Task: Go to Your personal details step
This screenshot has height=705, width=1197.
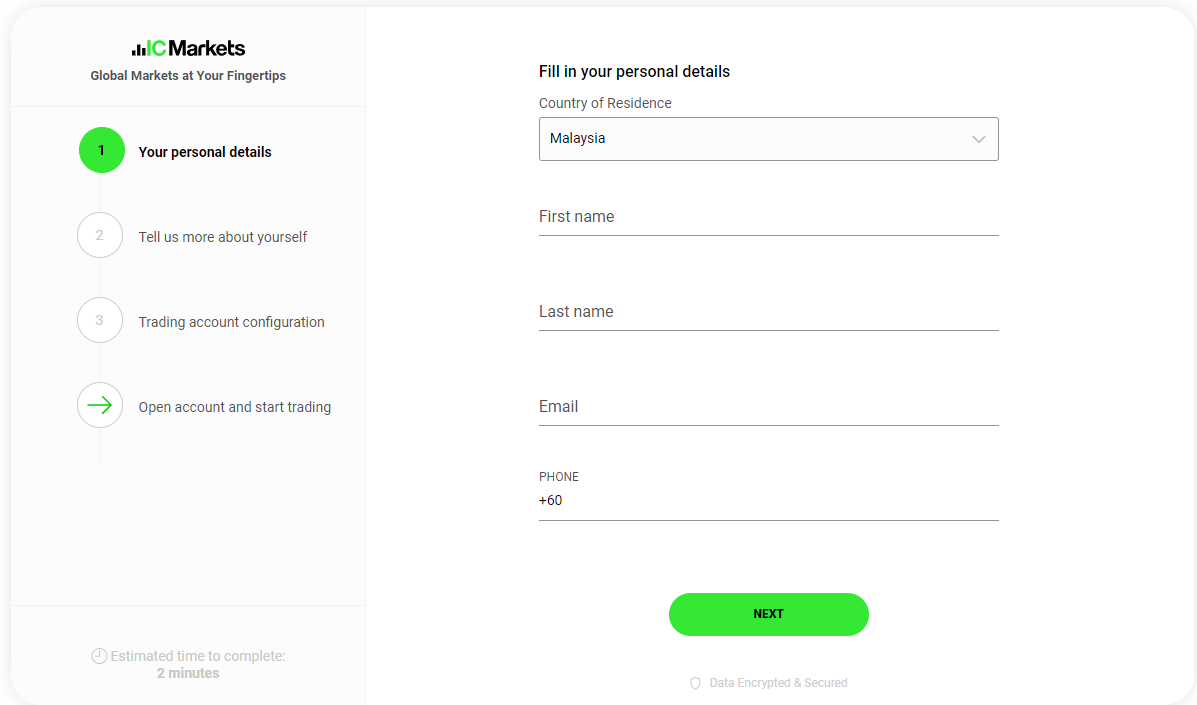Action: click(x=205, y=152)
